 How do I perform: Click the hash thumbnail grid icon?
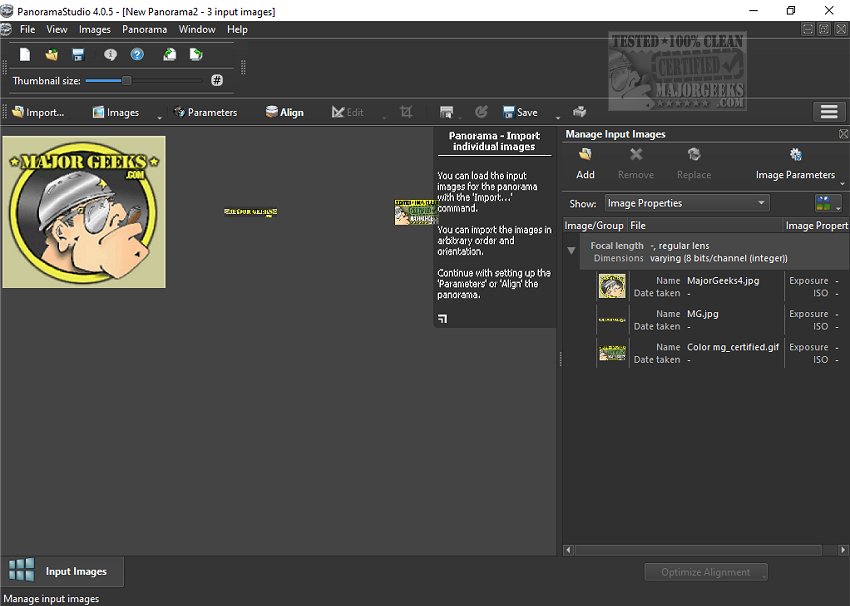[x=216, y=80]
